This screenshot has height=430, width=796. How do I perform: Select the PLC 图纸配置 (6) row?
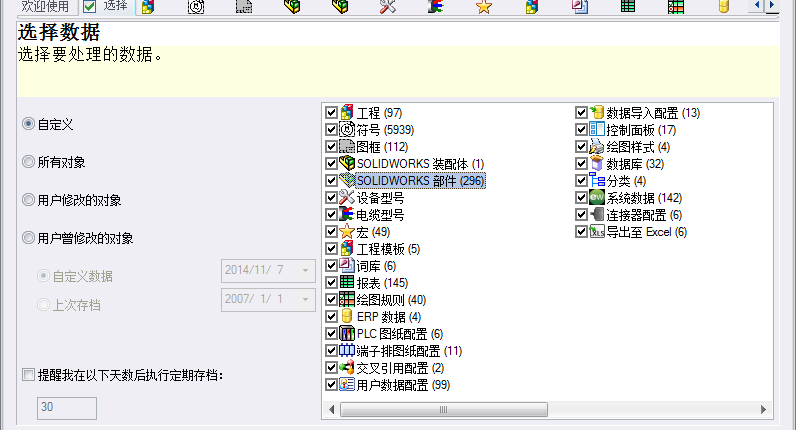tap(400, 334)
